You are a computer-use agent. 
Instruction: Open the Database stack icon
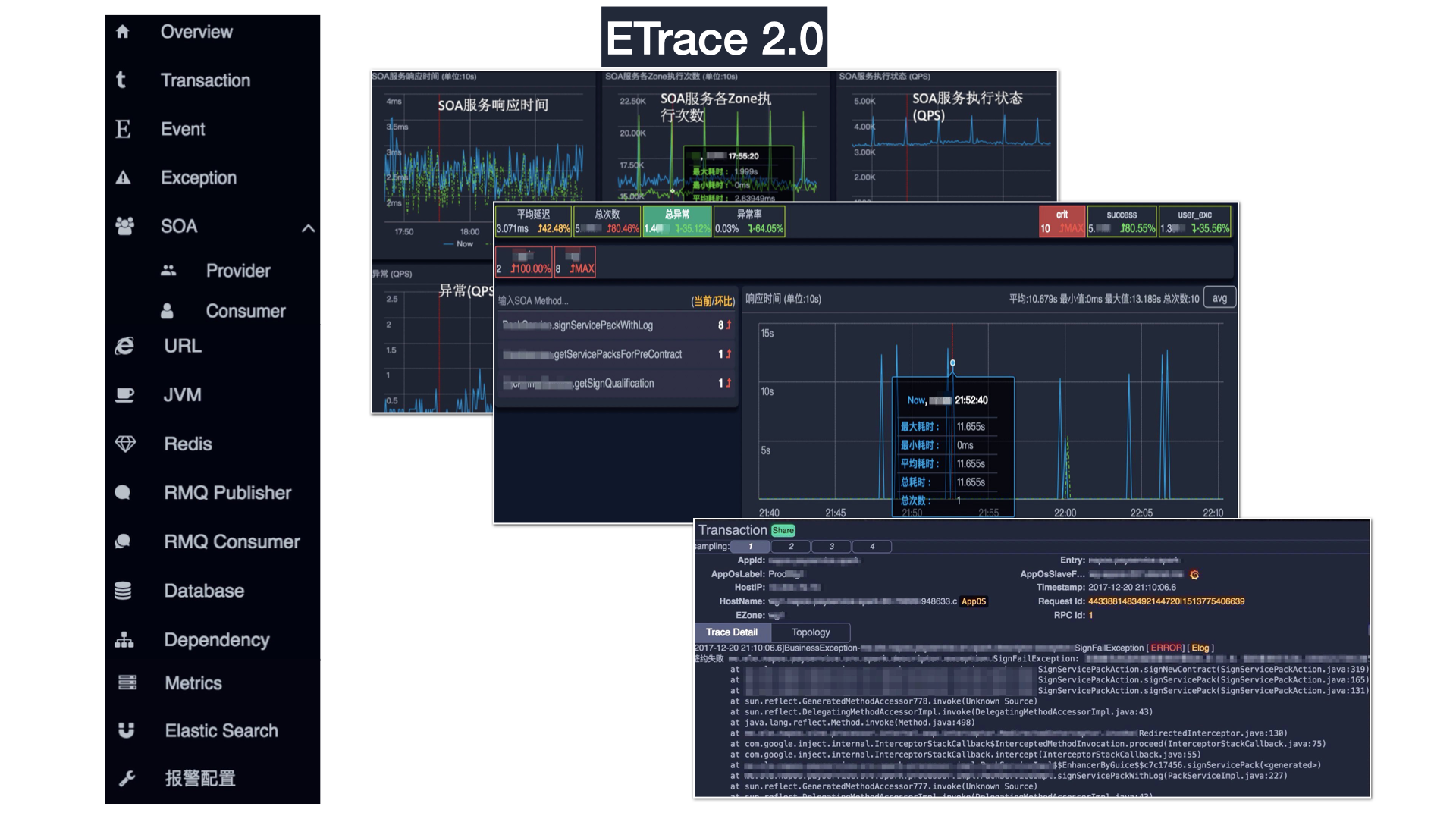(x=123, y=591)
